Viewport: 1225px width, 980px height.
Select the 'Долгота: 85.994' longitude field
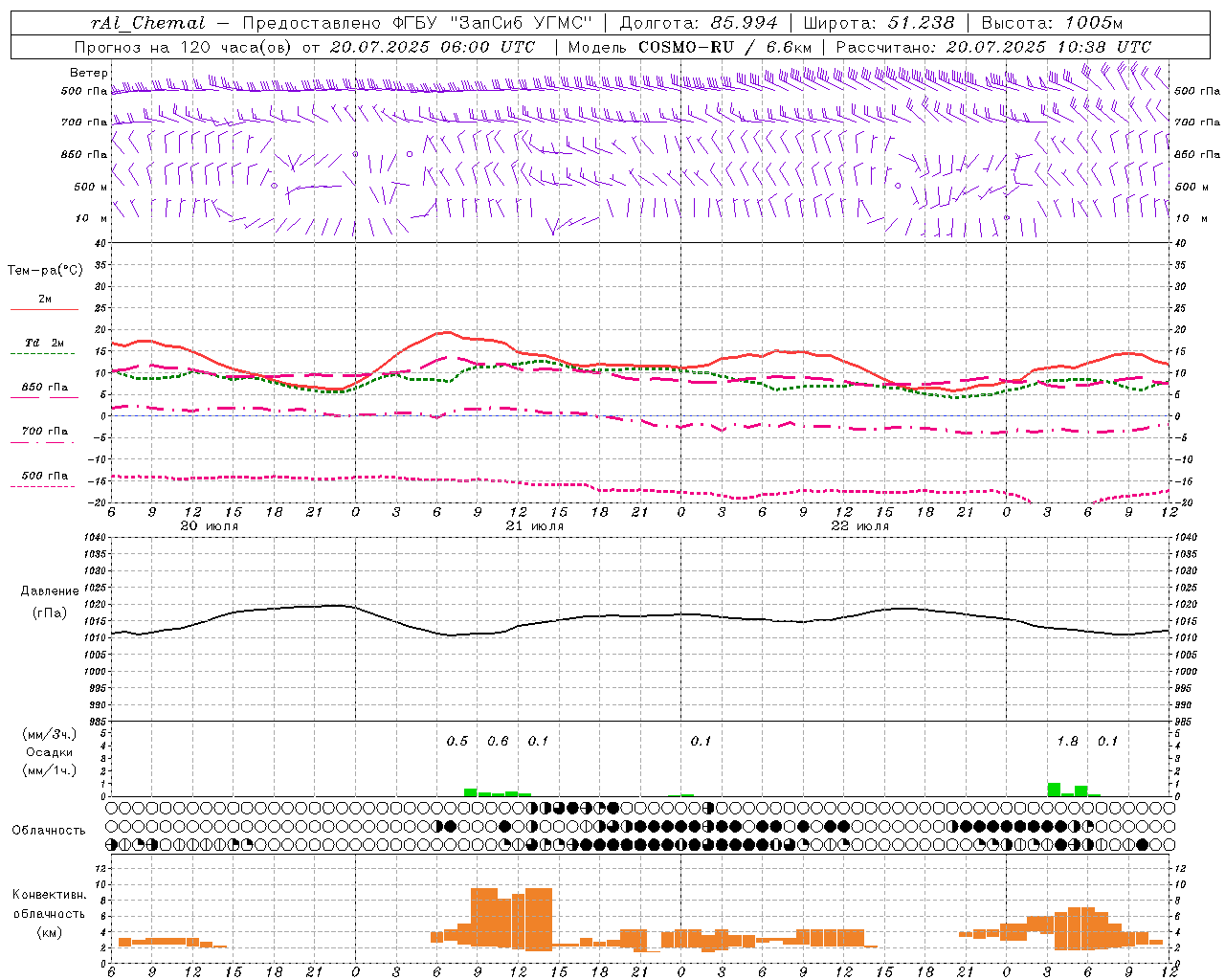[x=698, y=23]
